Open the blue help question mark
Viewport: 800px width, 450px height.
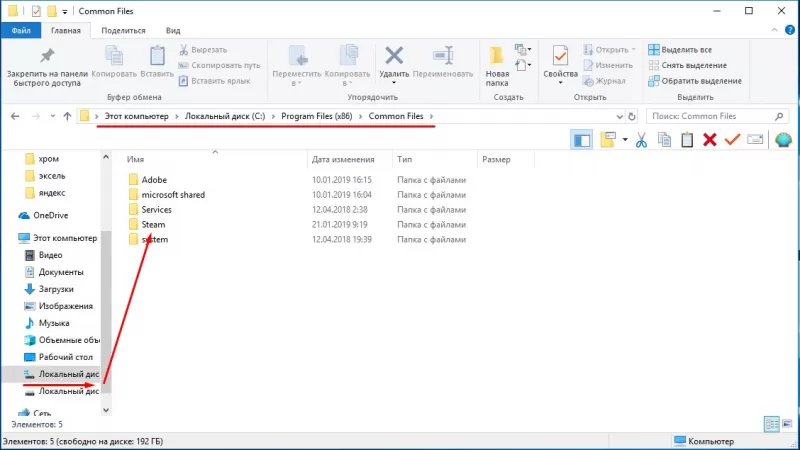click(790, 30)
